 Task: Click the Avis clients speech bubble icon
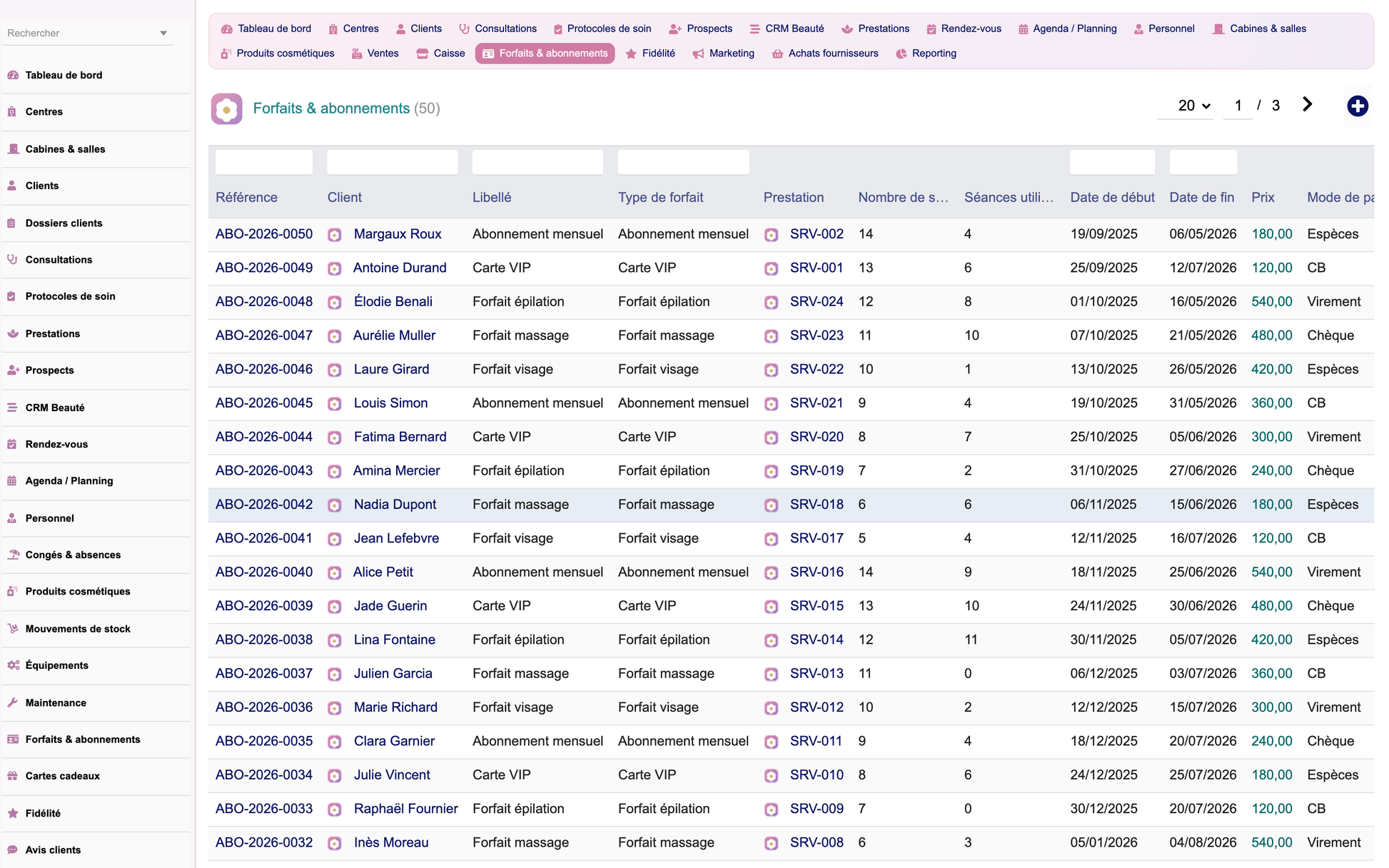(13, 849)
